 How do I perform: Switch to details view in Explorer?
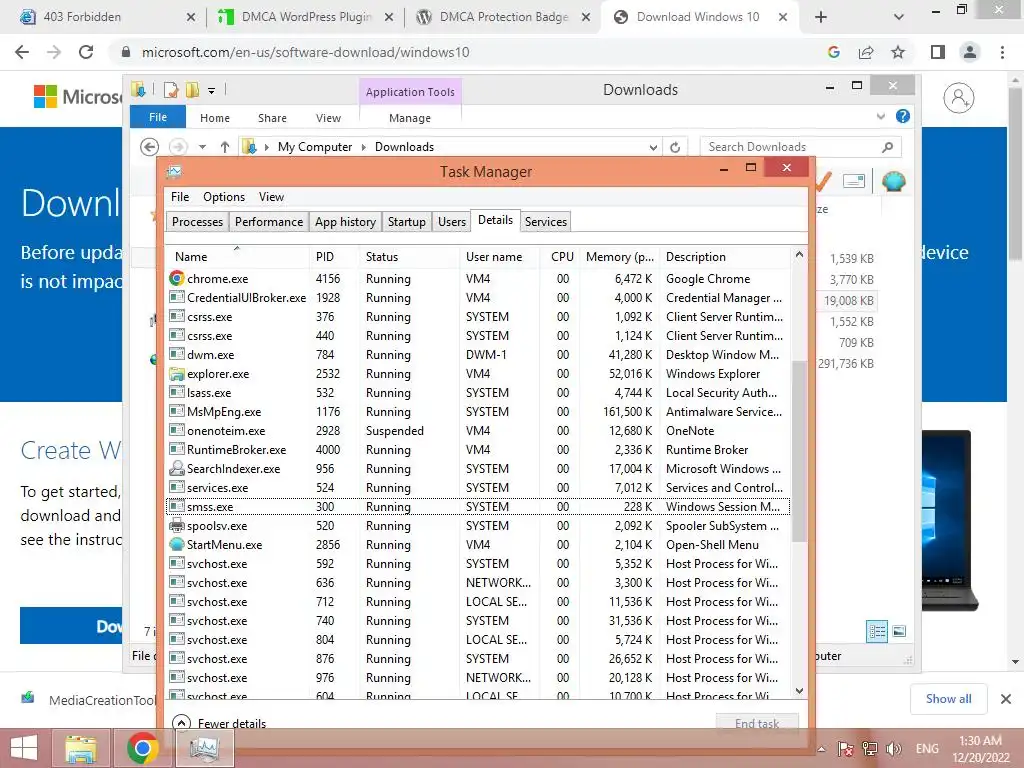pos(877,631)
